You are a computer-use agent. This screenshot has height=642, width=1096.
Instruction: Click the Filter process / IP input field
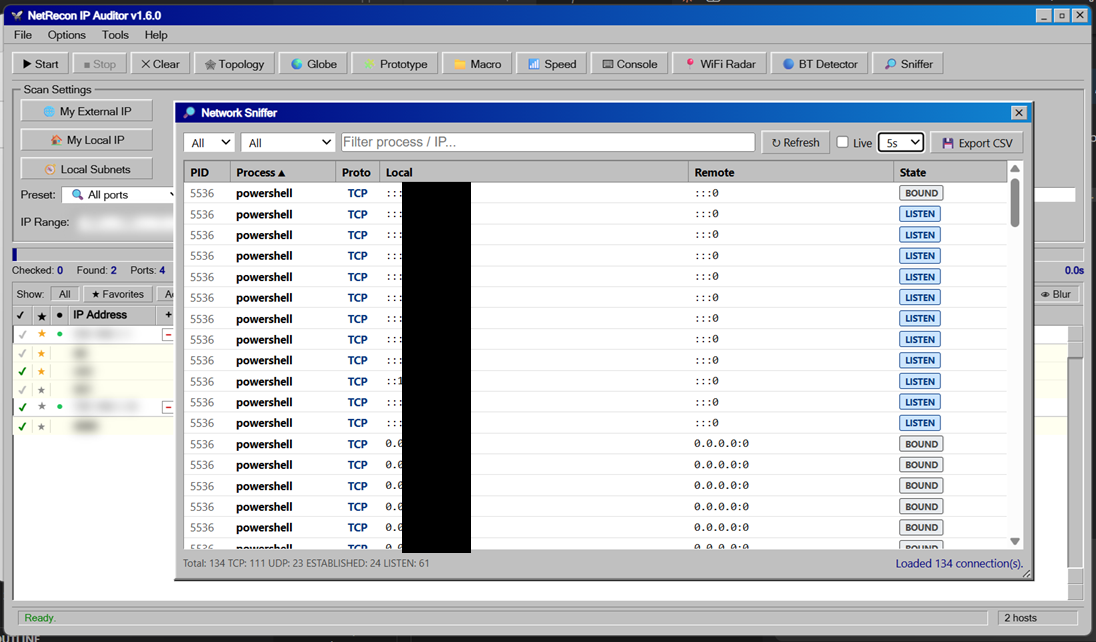[548, 142]
